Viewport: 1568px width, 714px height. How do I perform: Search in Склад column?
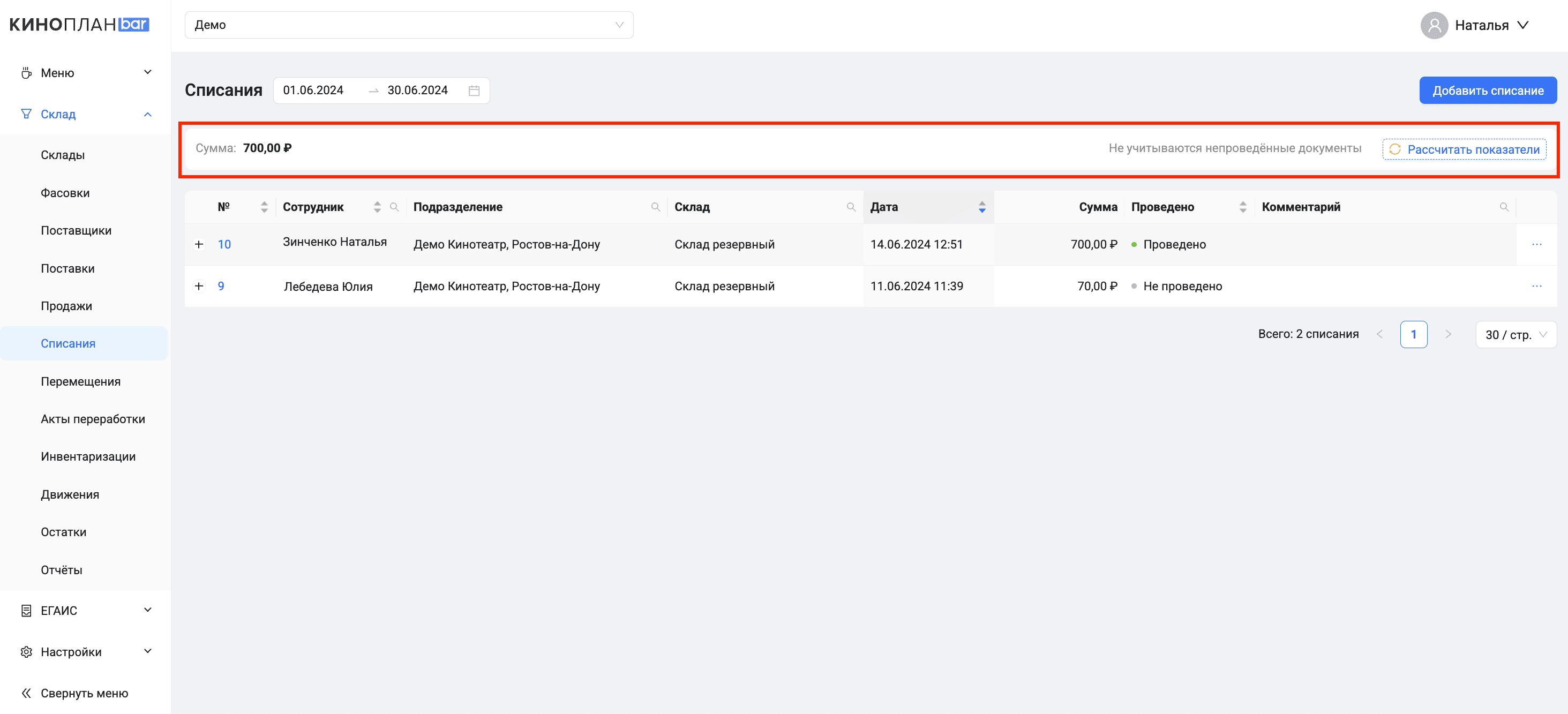coord(851,207)
